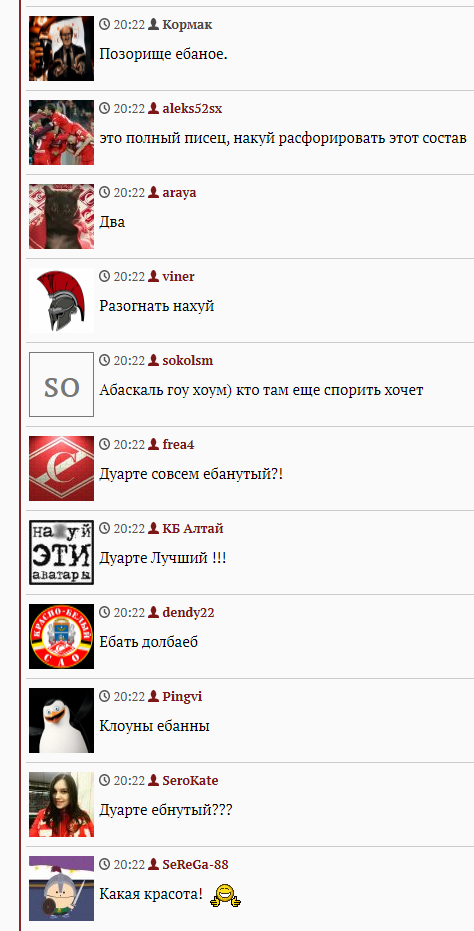
Task: Click frea4's Spartak logo avatar
Action: (x=61, y=468)
